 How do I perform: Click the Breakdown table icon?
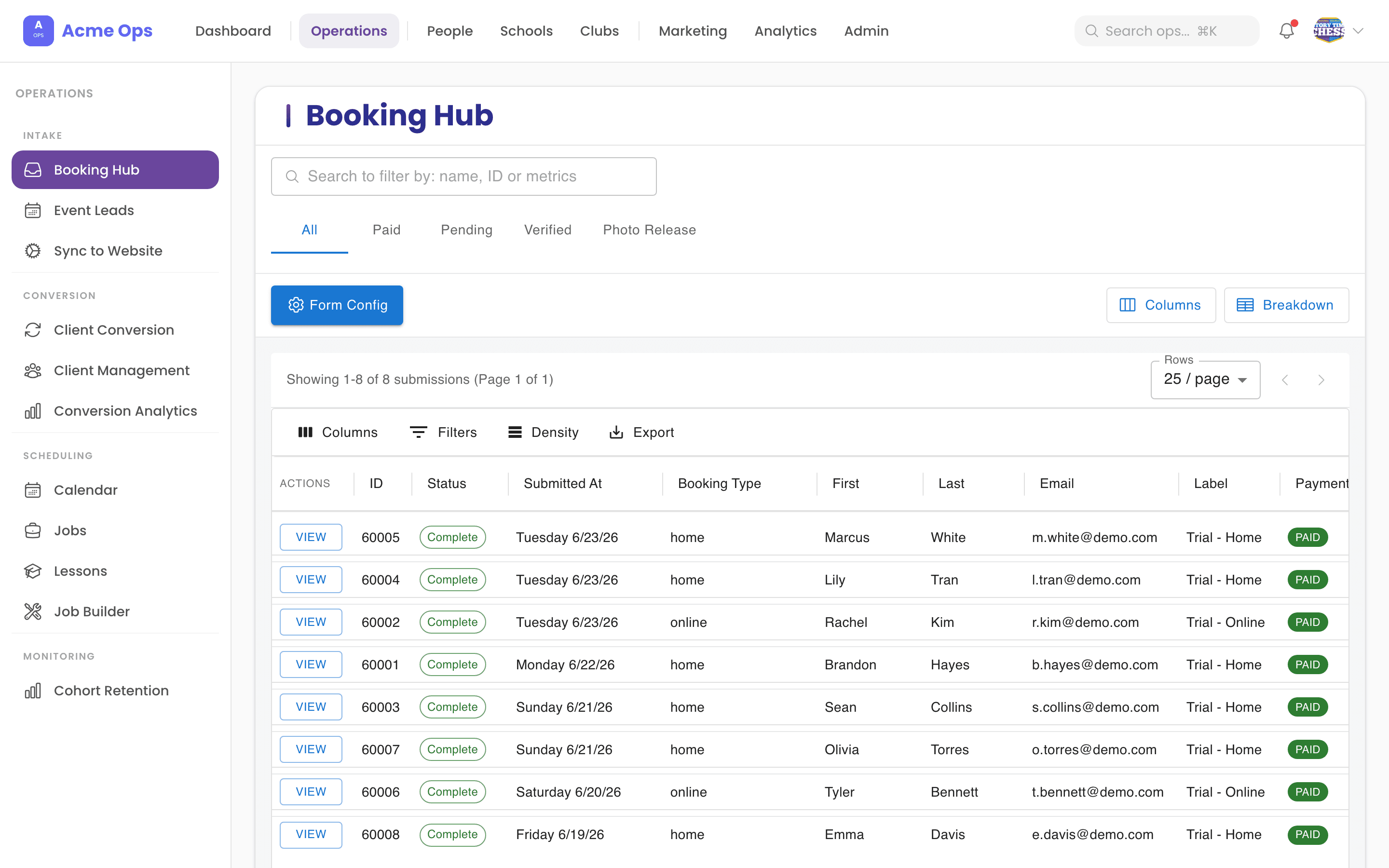(1245, 305)
